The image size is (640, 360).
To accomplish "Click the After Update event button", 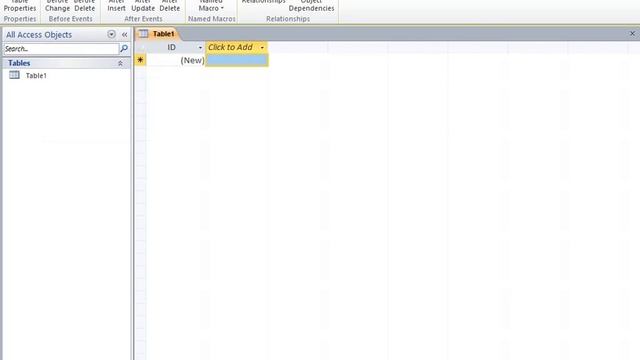I will tap(143, 6).
